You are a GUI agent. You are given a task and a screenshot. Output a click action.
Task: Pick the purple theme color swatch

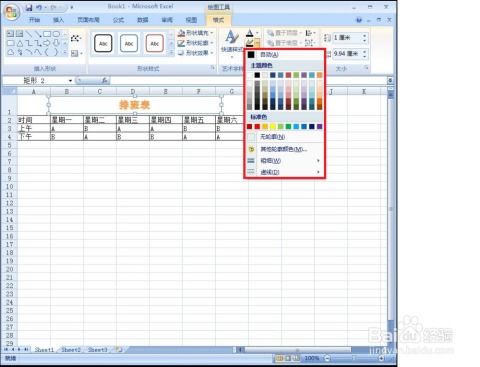pyautogui.click(x=304, y=75)
